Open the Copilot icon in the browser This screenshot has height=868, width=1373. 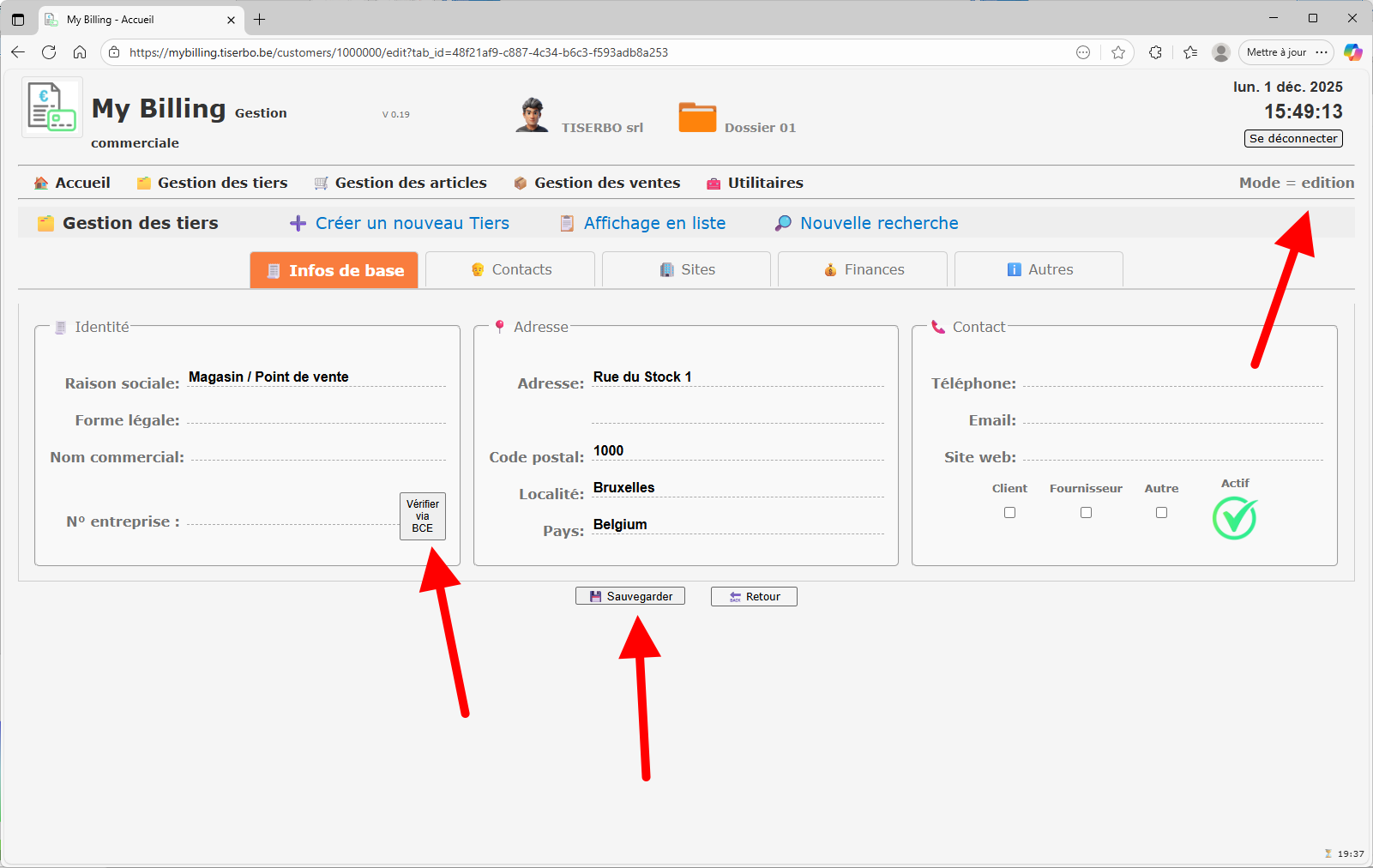(1352, 52)
